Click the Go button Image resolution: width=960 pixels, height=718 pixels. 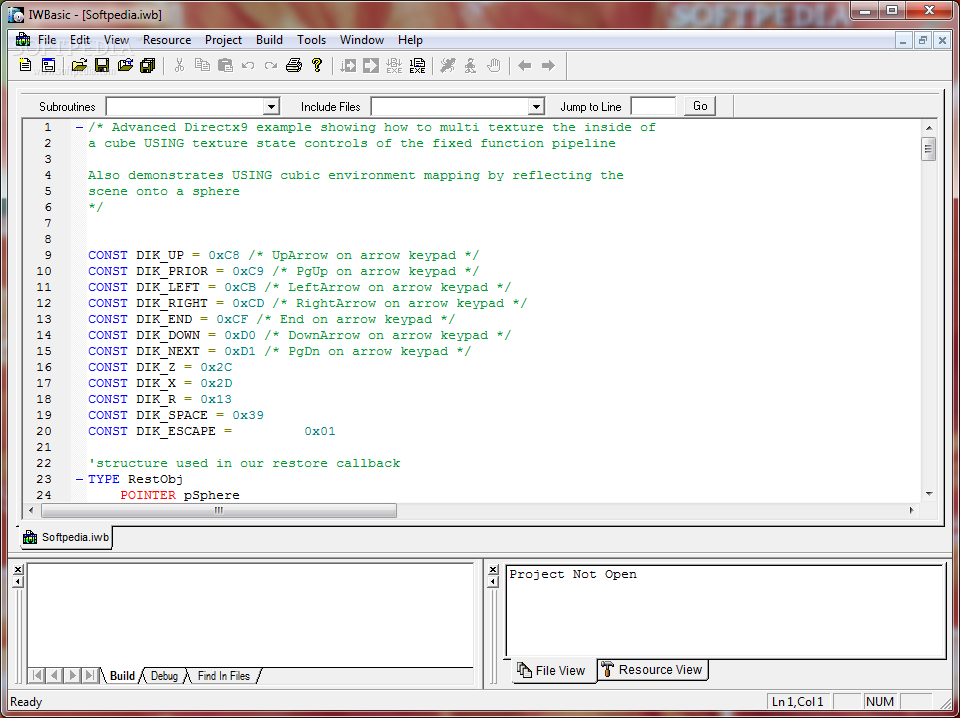coord(700,106)
